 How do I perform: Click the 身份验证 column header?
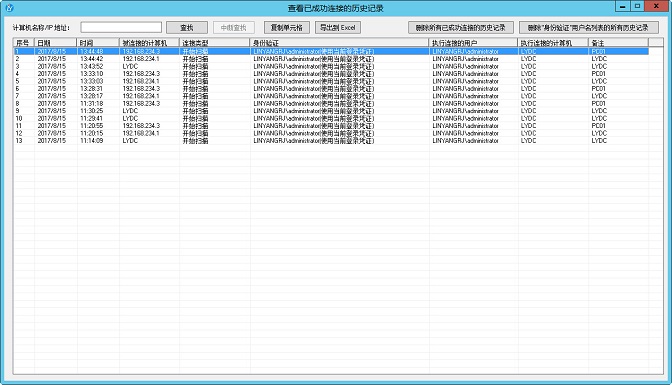click(x=339, y=43)
